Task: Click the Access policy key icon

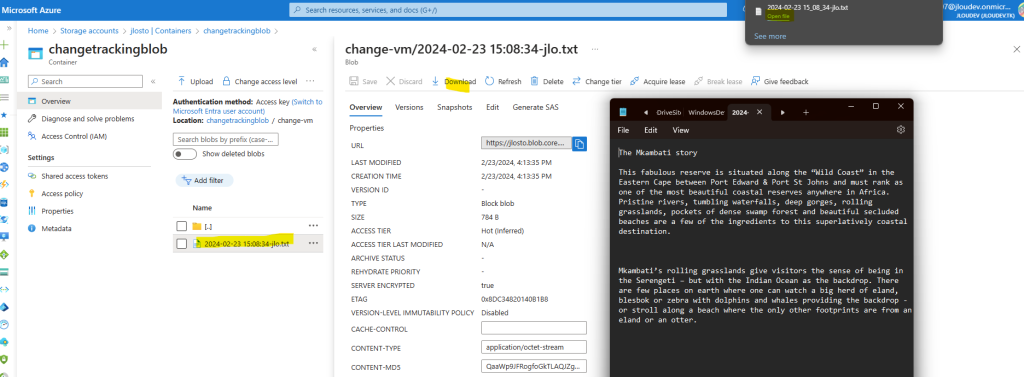Action: point(32,193)
